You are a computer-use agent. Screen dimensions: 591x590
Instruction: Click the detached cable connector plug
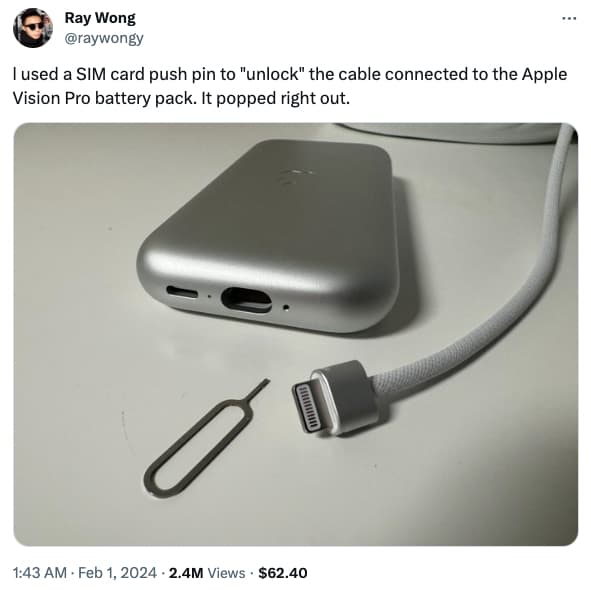tap(334, 398)
